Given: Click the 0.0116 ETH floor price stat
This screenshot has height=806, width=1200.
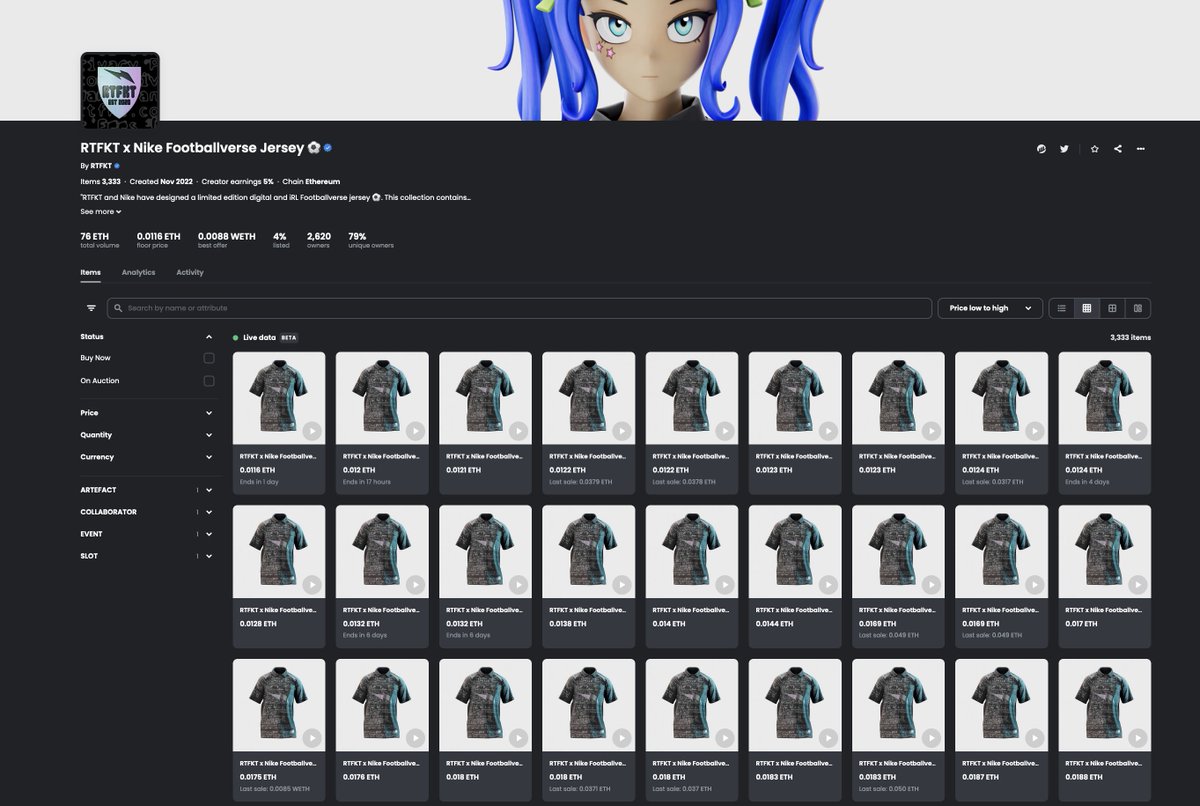Looking at the screenshot, I should tap(159, 240).
